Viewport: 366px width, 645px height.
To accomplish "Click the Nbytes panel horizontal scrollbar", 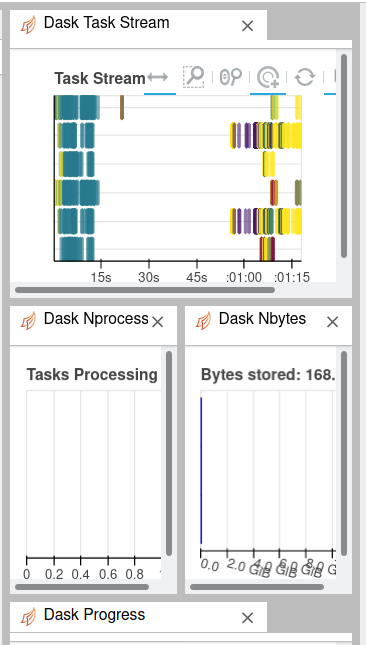I will pos(257,587).
